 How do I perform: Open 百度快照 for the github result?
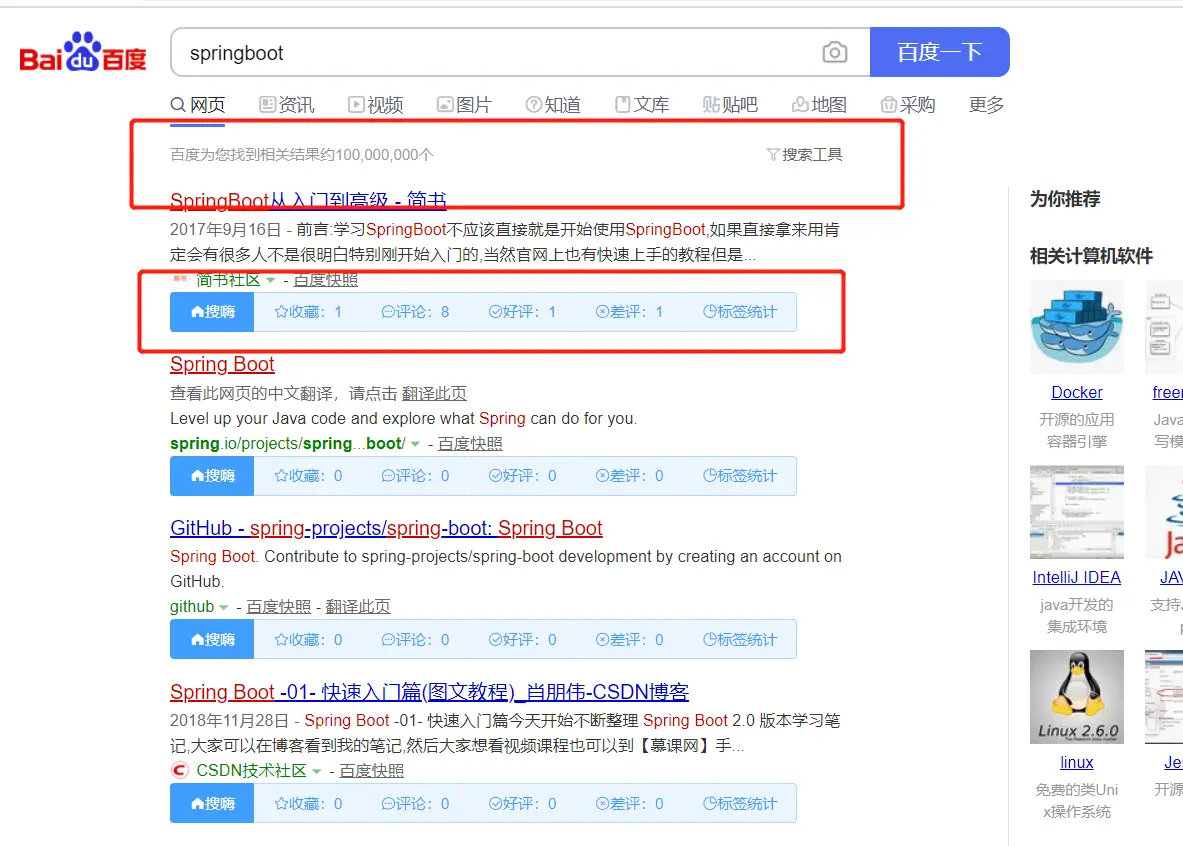point(278,607)
